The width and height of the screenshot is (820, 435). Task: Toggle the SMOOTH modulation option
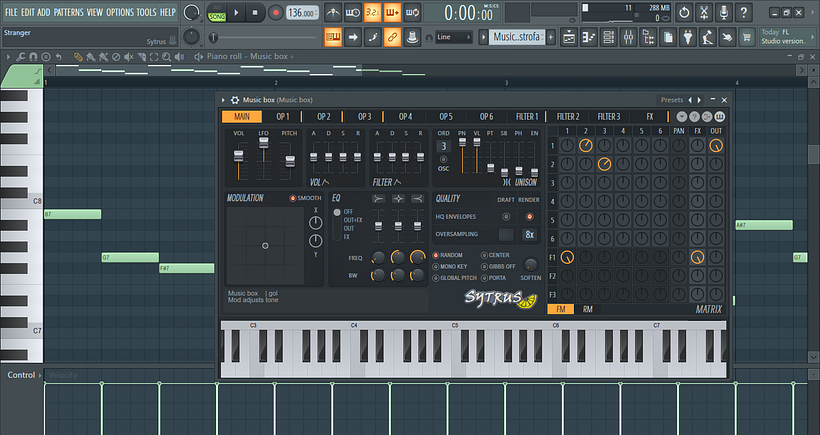point(293,198)
